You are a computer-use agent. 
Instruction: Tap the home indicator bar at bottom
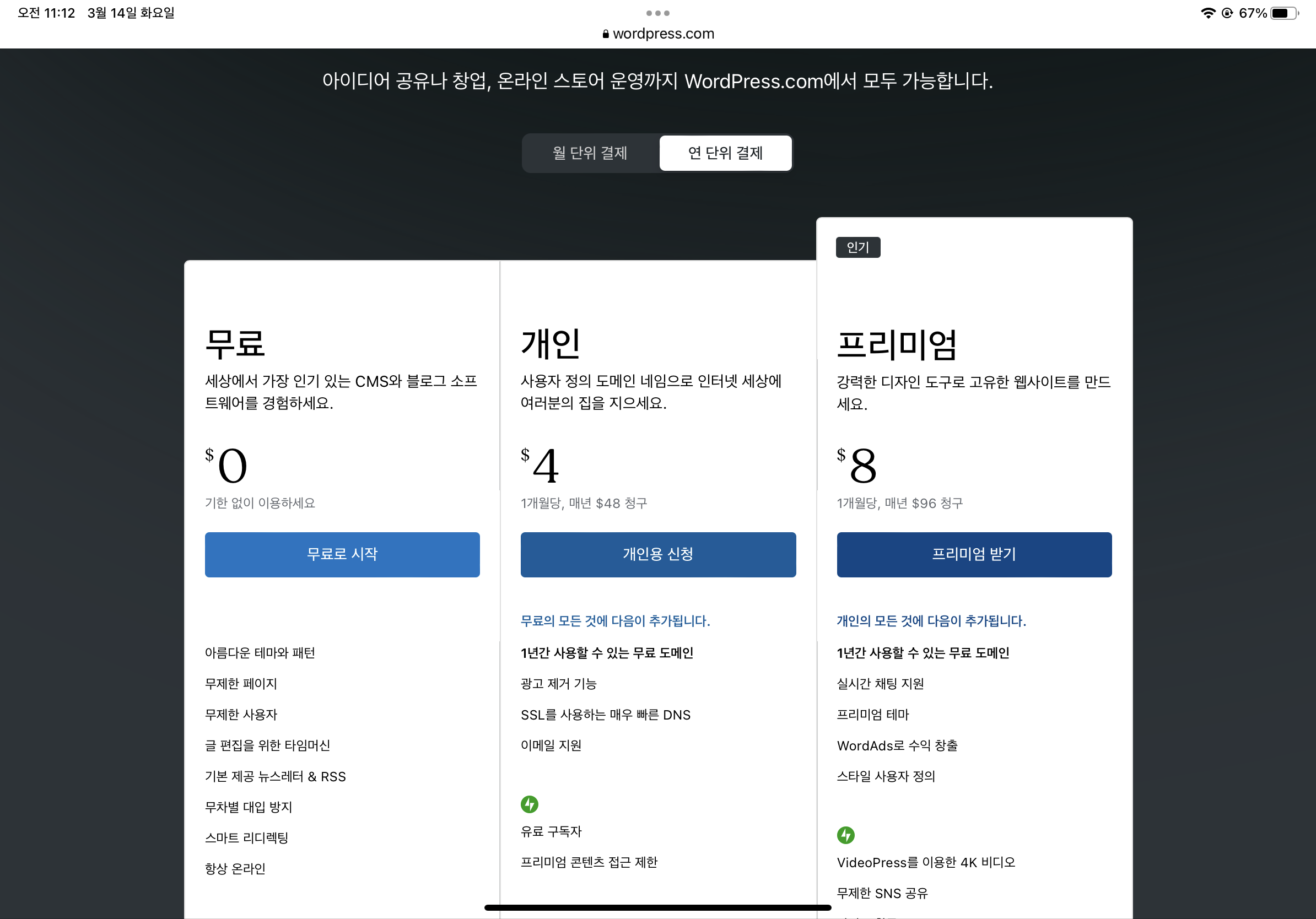657,907
